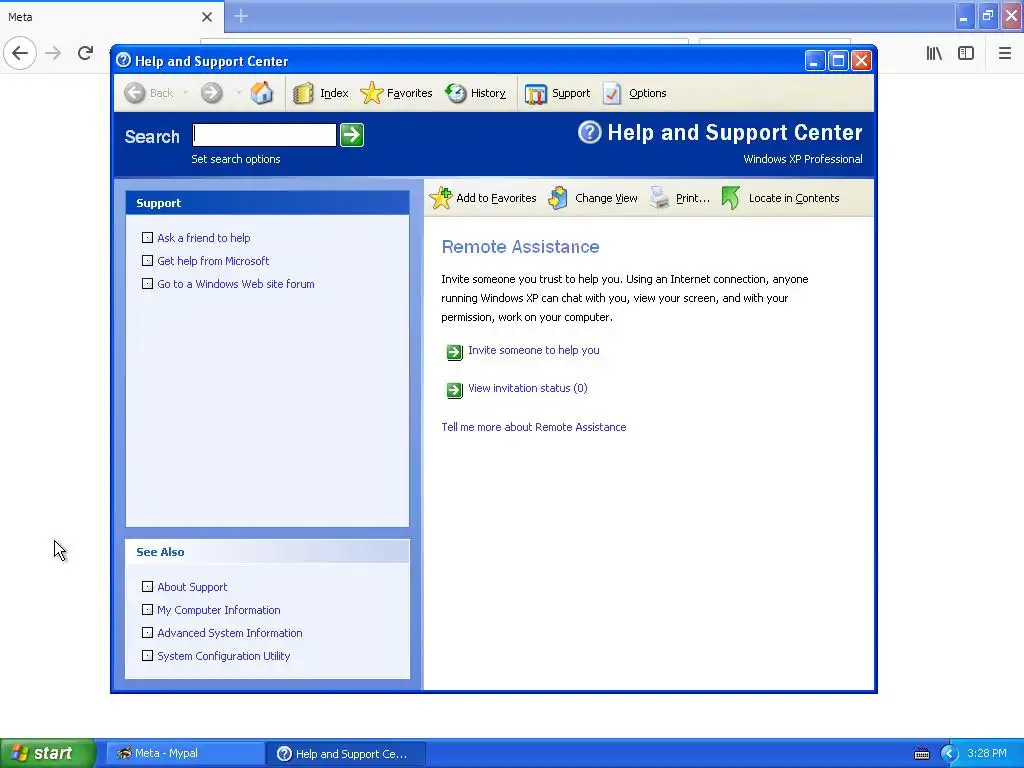Image resolution: width=1024 pixels, height=768 pixels.
Task: Click the Forward arrow in Help toolbar
Action: tap(211, 93)
